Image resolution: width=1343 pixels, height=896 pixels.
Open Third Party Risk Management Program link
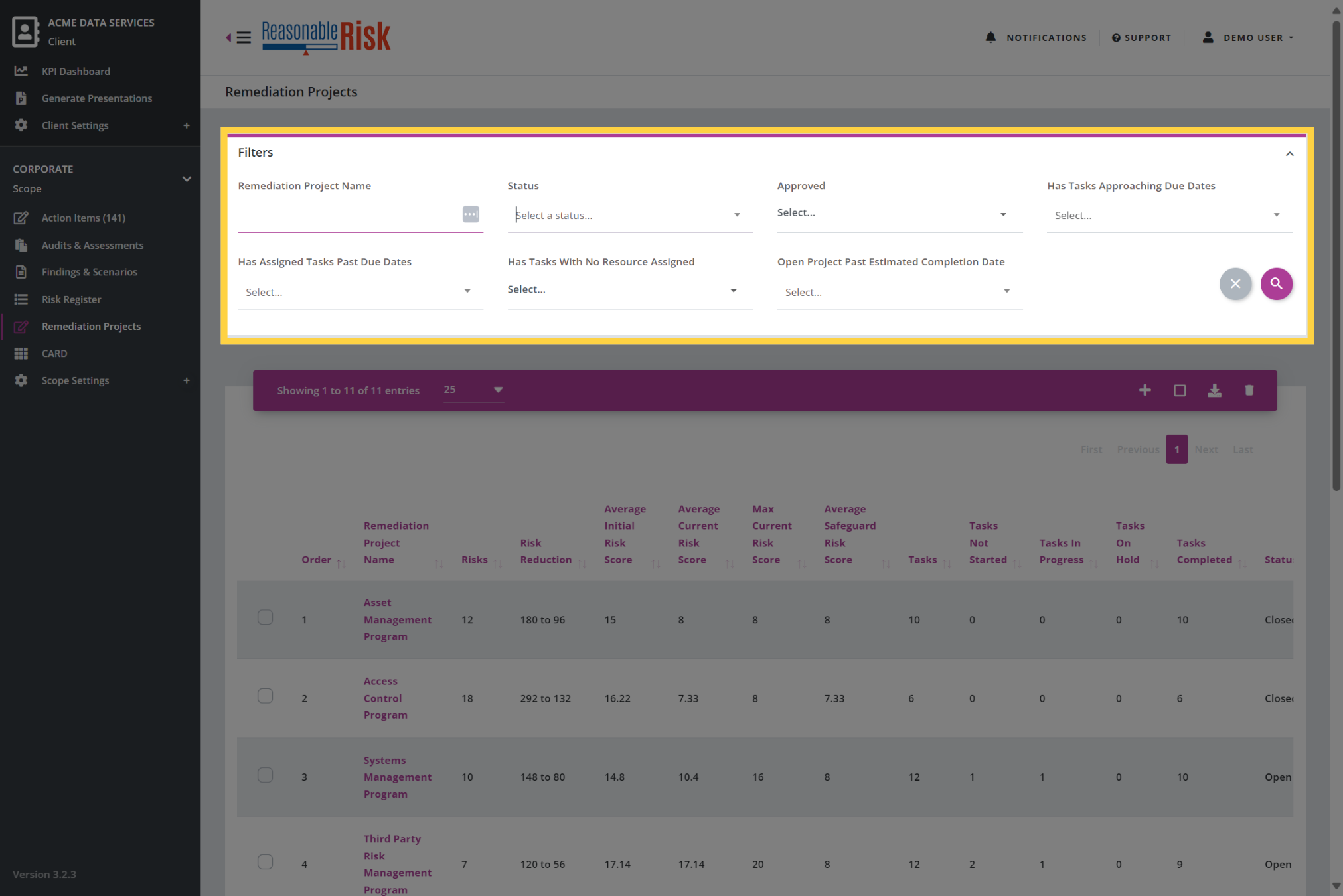pyautogui.click(x=397, y=864)
